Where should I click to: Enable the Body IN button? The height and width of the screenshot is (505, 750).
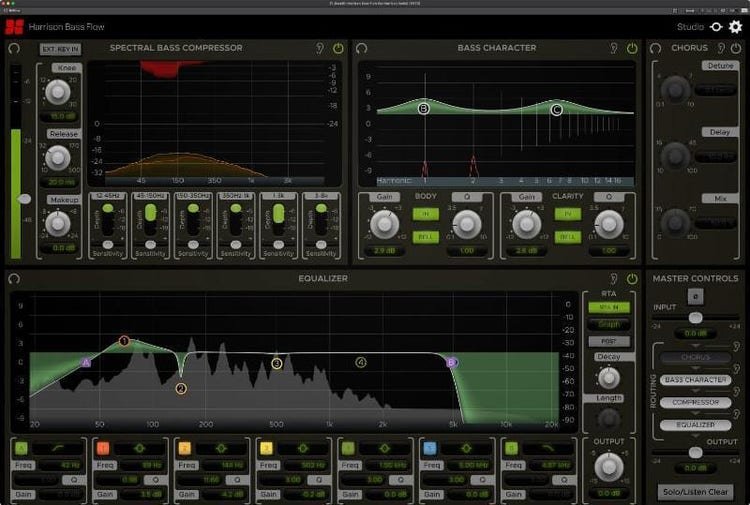coord(425,214)
